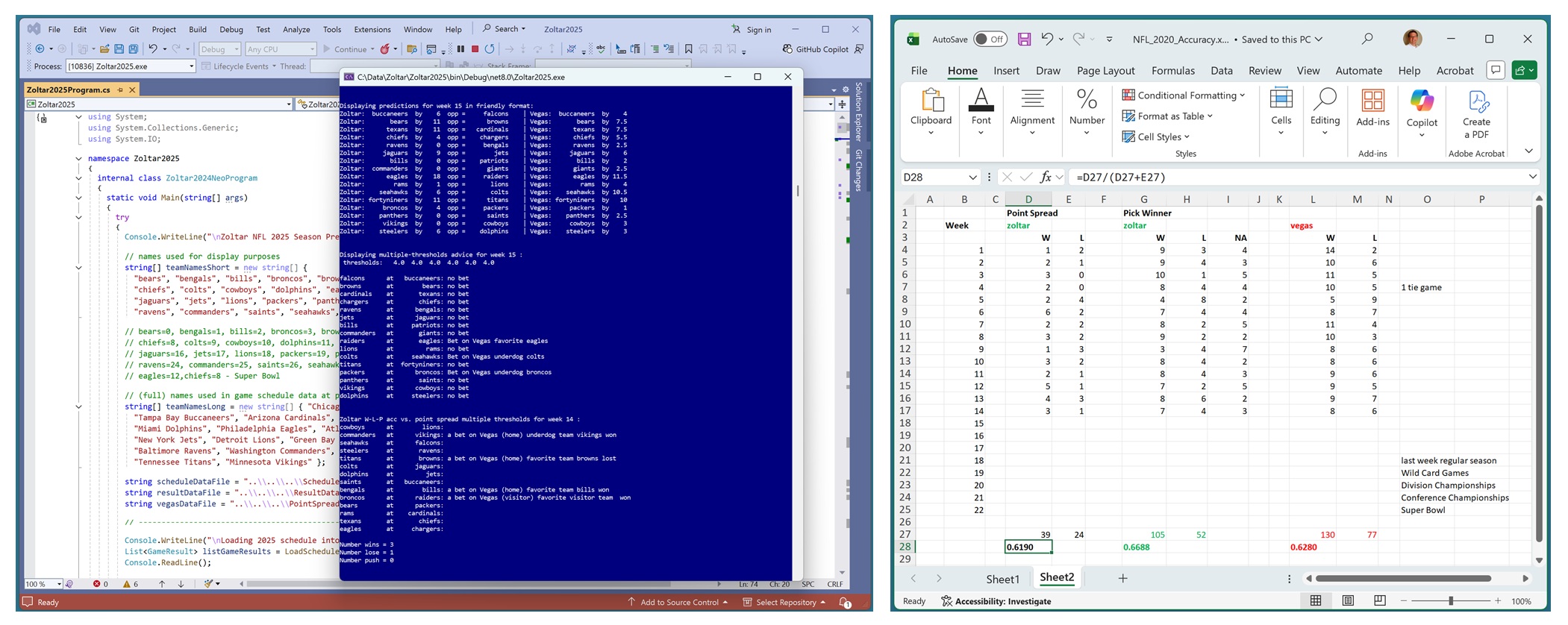The height and width of the screenshot is (625, 1568).
Task: Collapse the namespace Zoltar2025 code block
Action: point(78,159)
